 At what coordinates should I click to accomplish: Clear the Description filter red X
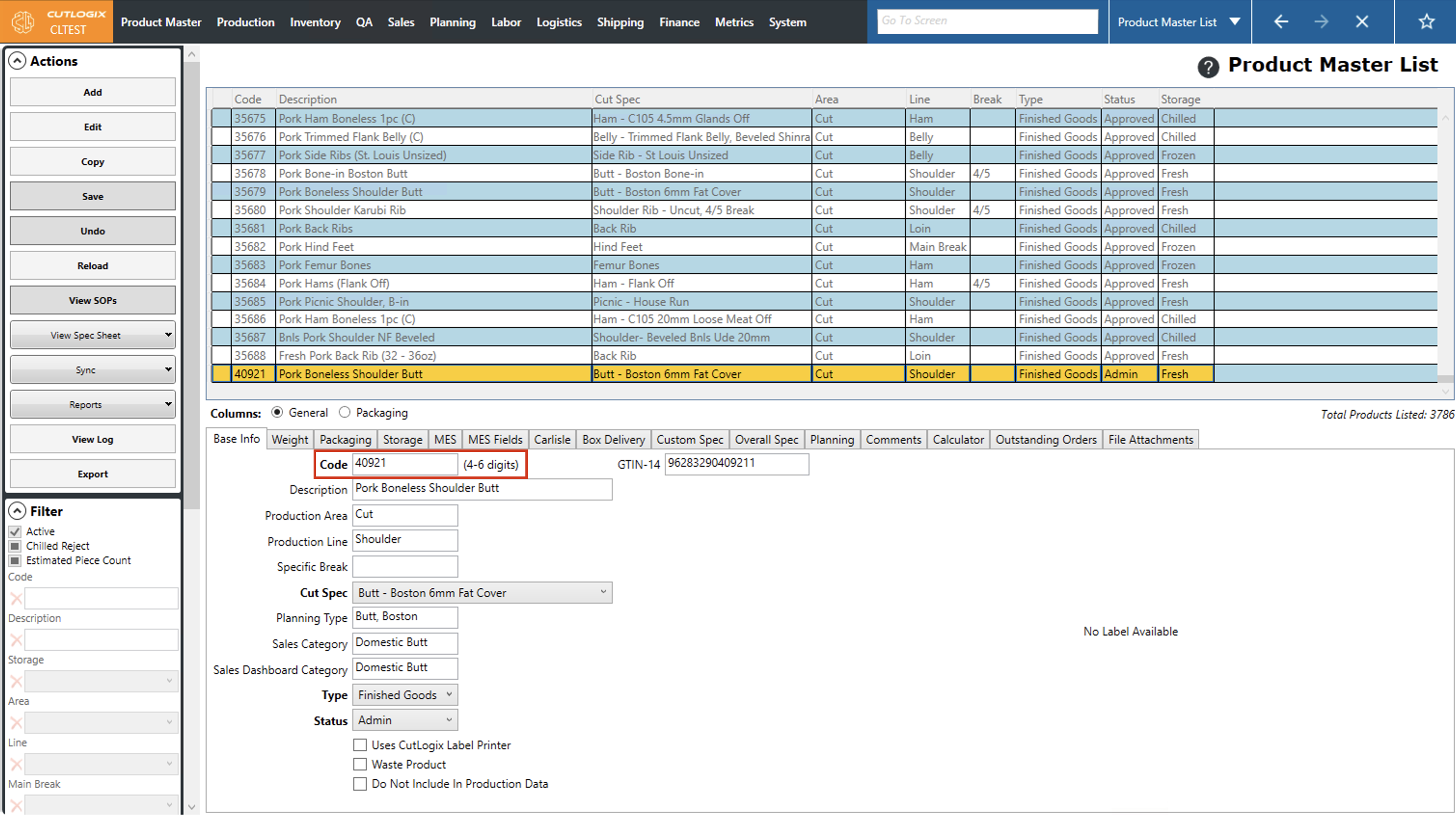[16, 640]
